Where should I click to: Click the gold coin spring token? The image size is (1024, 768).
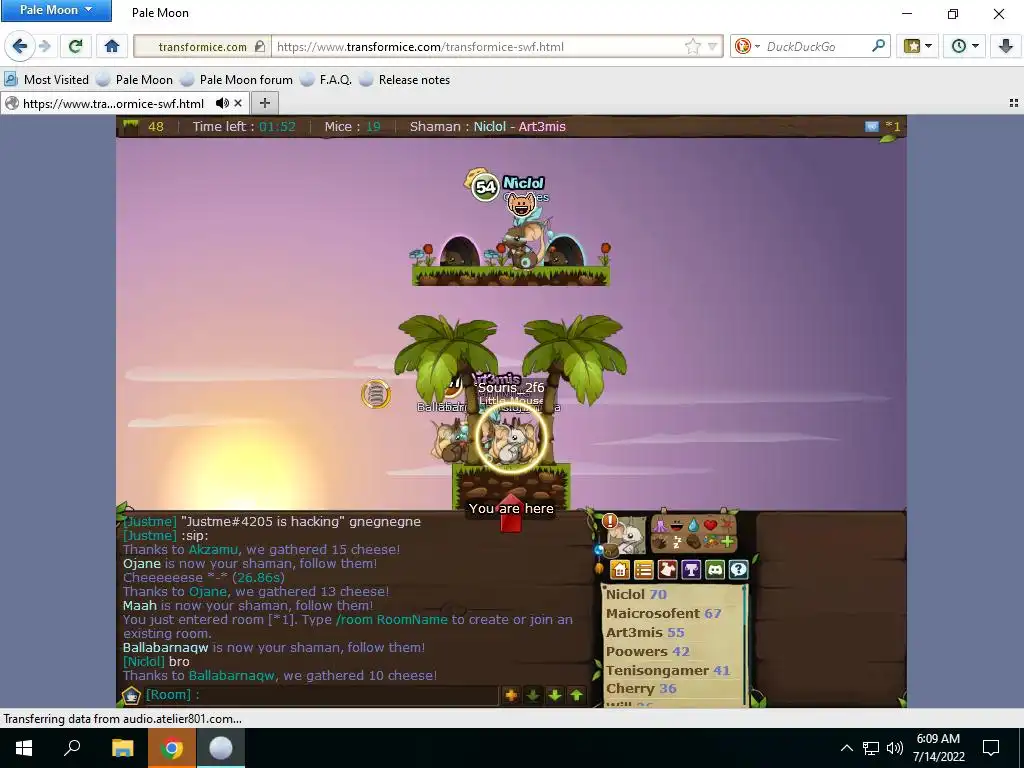376,394
